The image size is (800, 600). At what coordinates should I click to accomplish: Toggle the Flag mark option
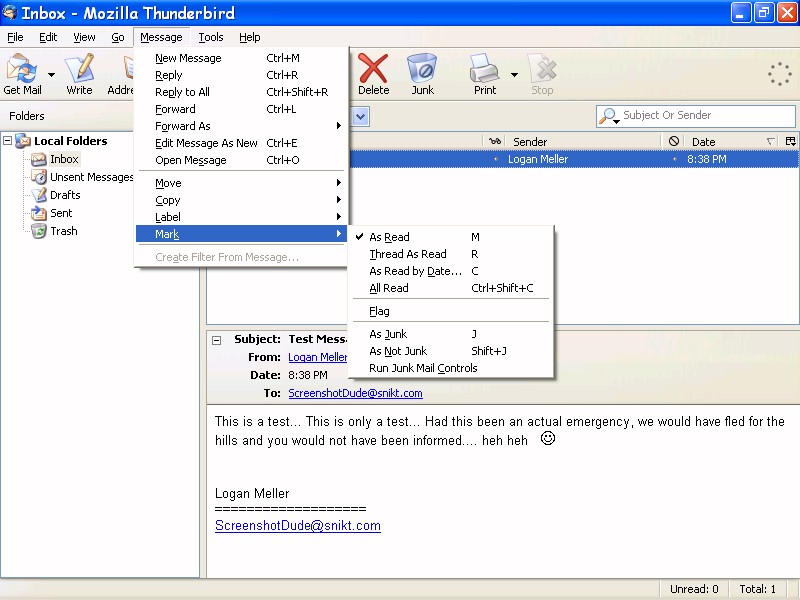click(452, 311)
